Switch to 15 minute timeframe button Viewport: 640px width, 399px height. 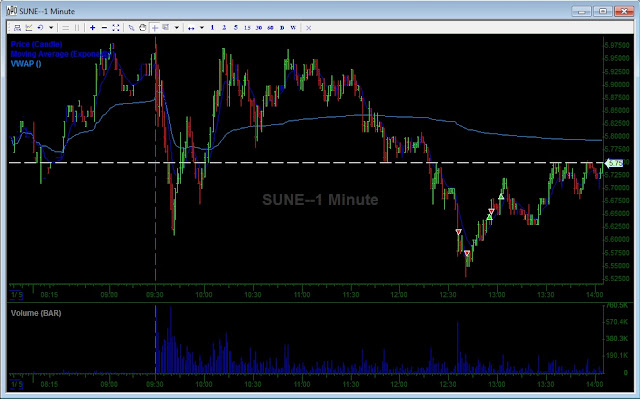pyautogui.click(x=247, y=28)
